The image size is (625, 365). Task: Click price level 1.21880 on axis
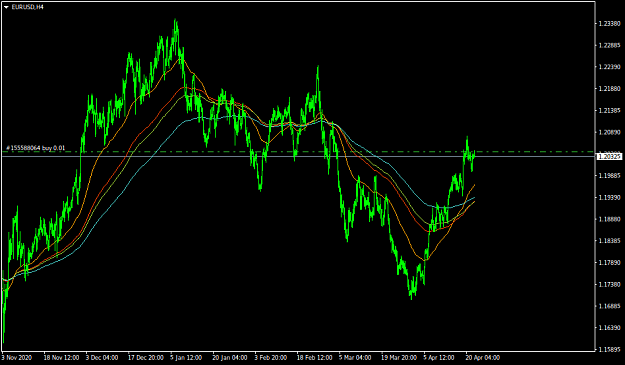(x=610, y=89)
